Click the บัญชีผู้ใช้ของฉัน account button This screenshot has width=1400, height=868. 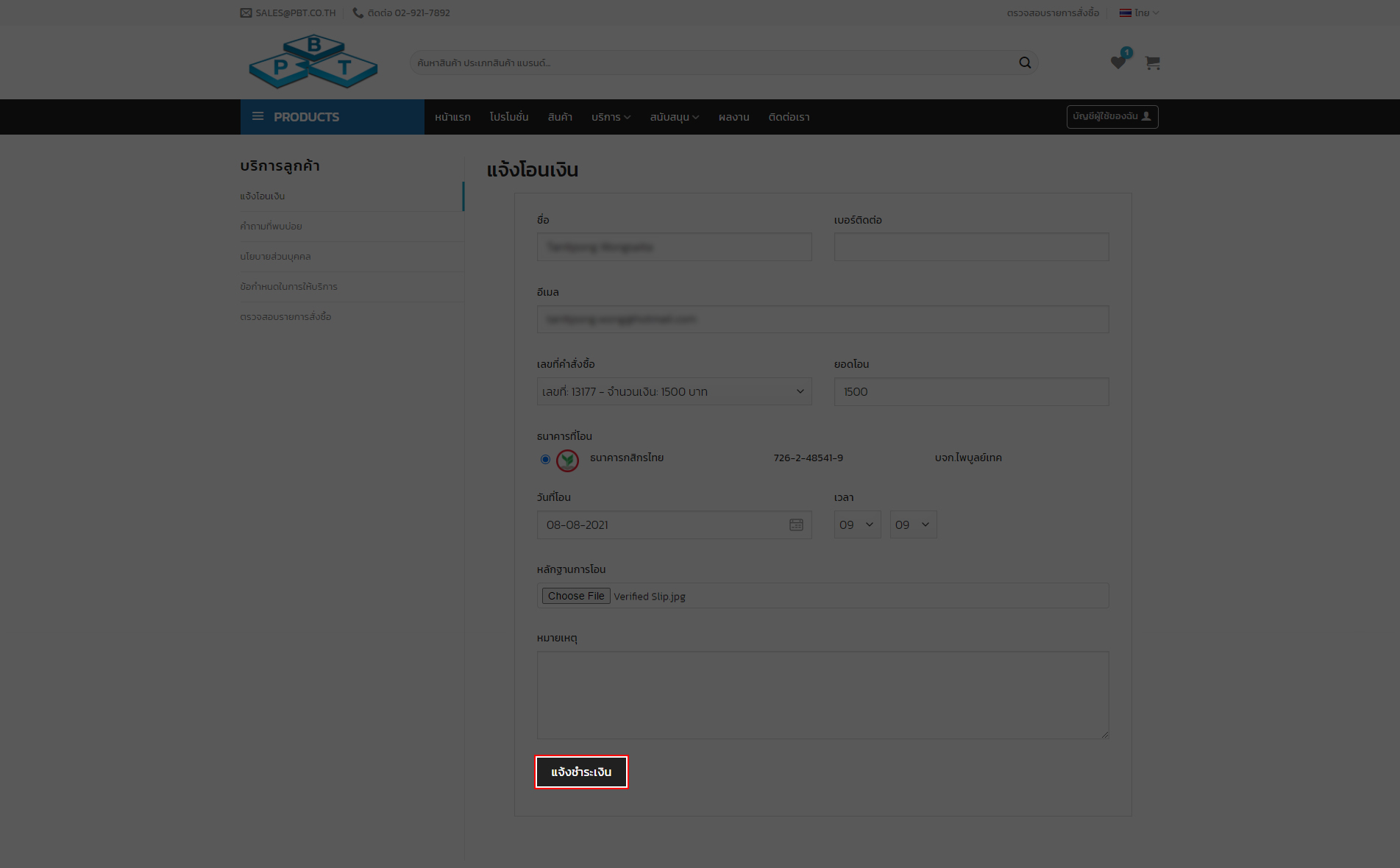pos(1112,116)
